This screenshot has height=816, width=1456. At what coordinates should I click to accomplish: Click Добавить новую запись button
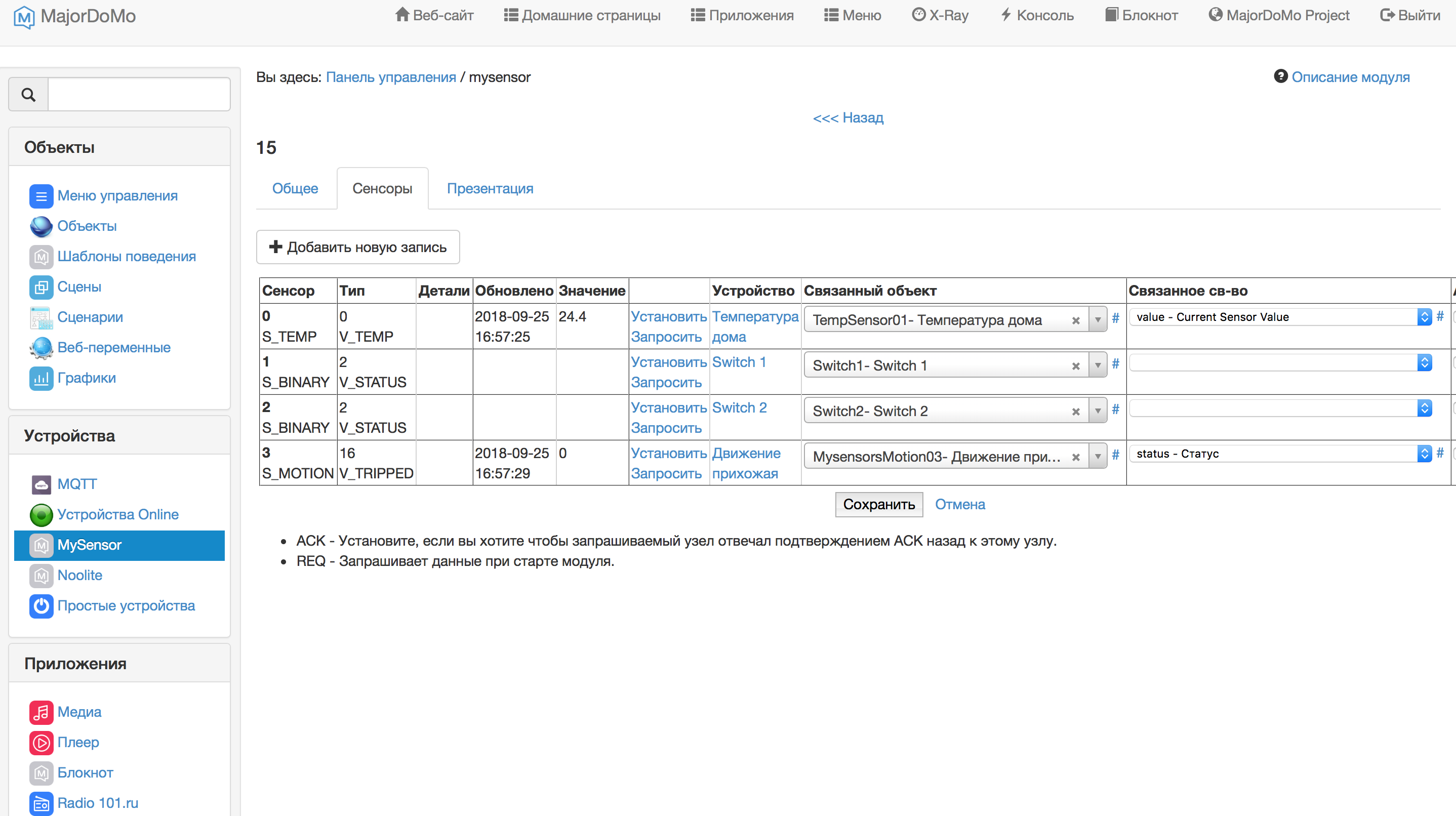[358, 247]
